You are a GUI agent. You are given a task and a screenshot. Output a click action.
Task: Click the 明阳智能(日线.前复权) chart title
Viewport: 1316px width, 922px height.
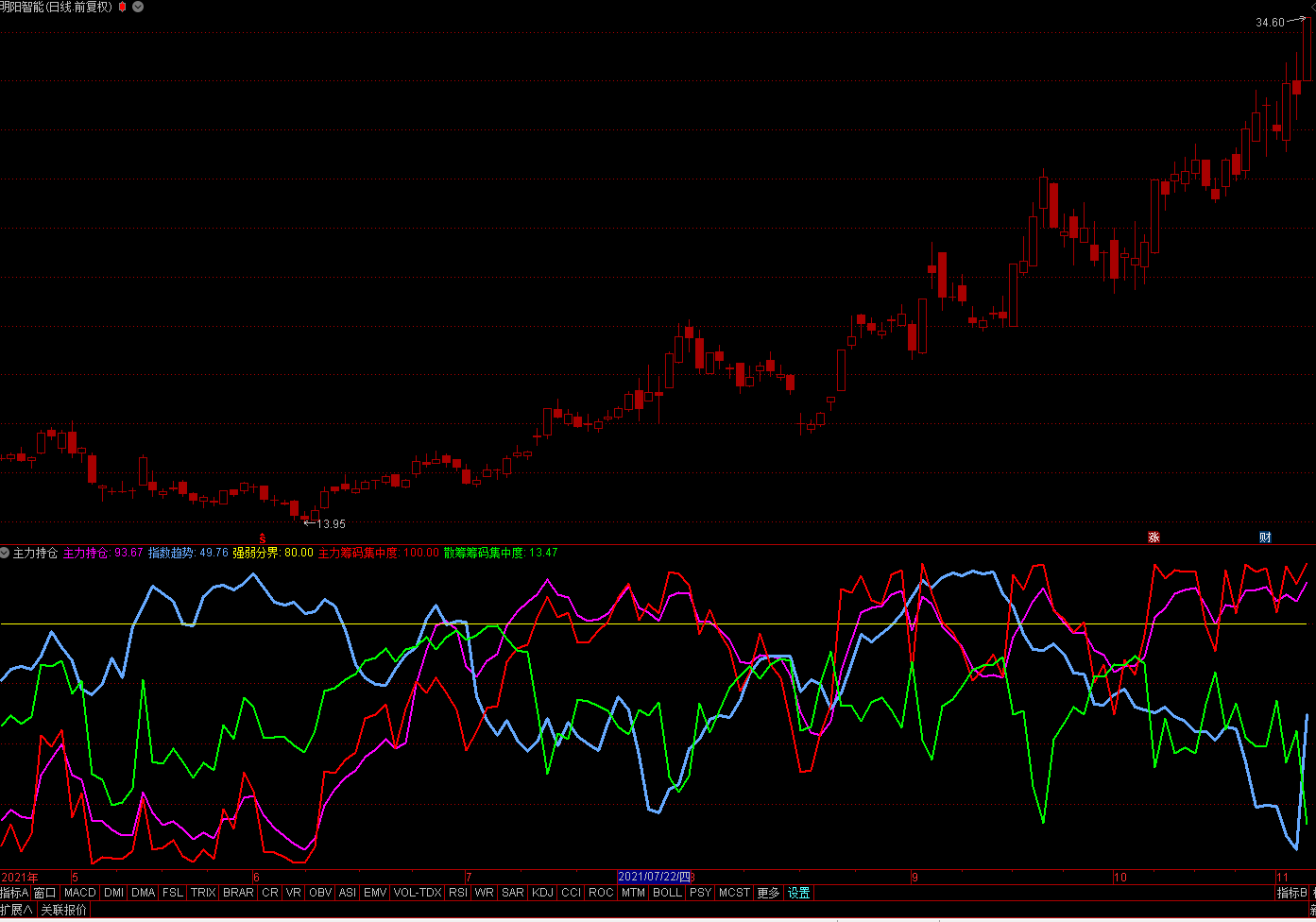(x=56, y=7)
